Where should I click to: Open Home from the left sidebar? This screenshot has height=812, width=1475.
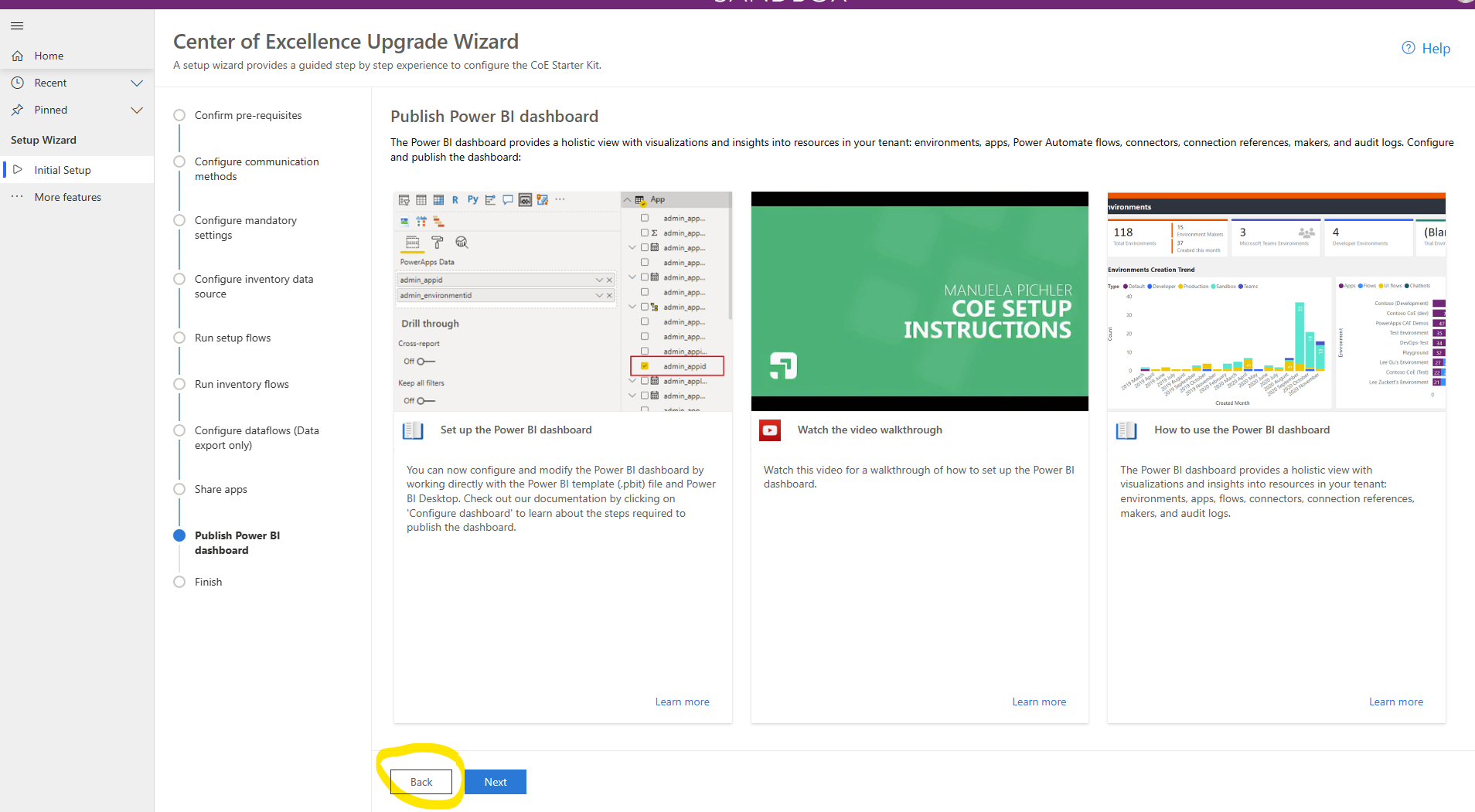pos(49,55)
